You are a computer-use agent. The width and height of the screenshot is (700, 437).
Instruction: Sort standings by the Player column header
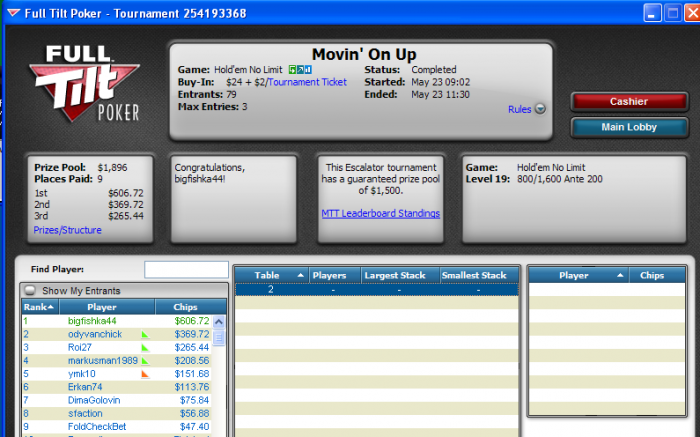coord(107,307)
